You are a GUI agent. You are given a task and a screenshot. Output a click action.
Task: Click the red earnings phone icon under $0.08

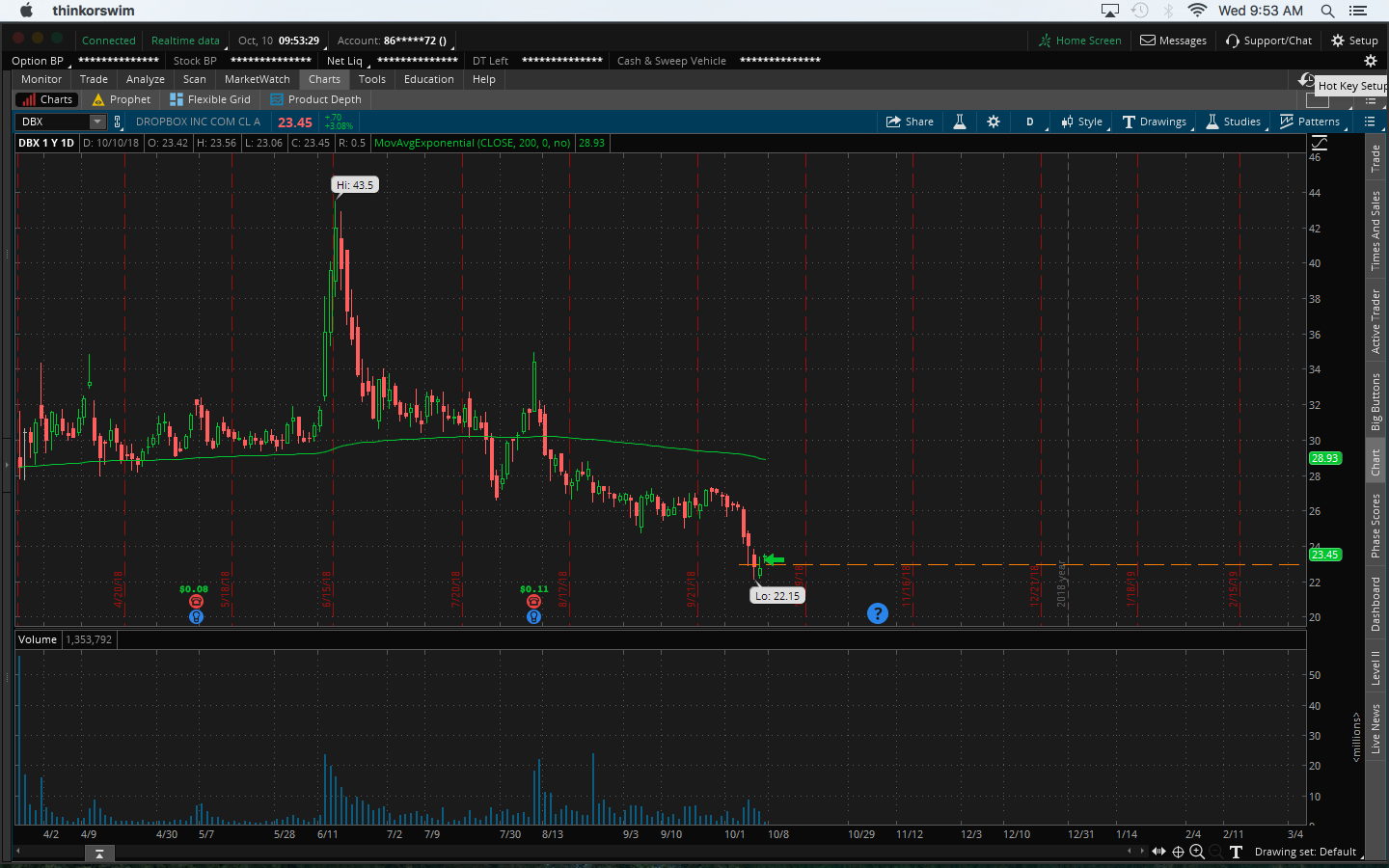(x=196, y=602)
